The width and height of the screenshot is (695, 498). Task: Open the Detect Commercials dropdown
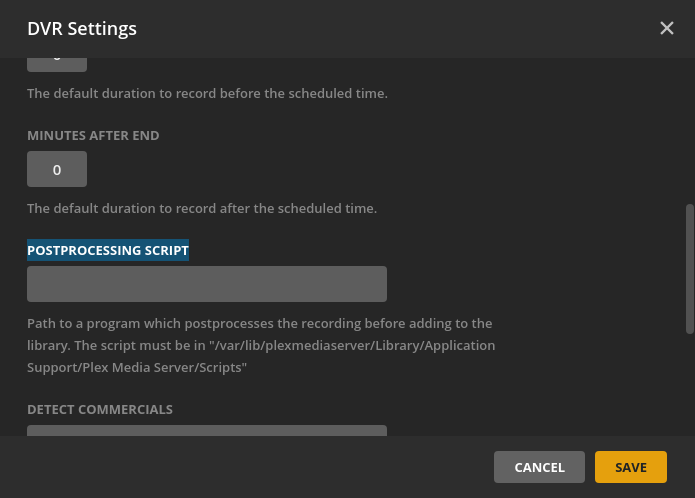tap(207, 431)
